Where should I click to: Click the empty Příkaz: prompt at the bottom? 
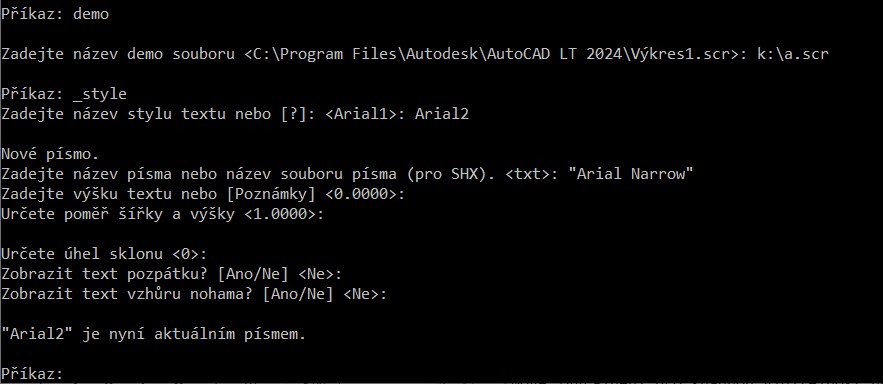(33, 374)
